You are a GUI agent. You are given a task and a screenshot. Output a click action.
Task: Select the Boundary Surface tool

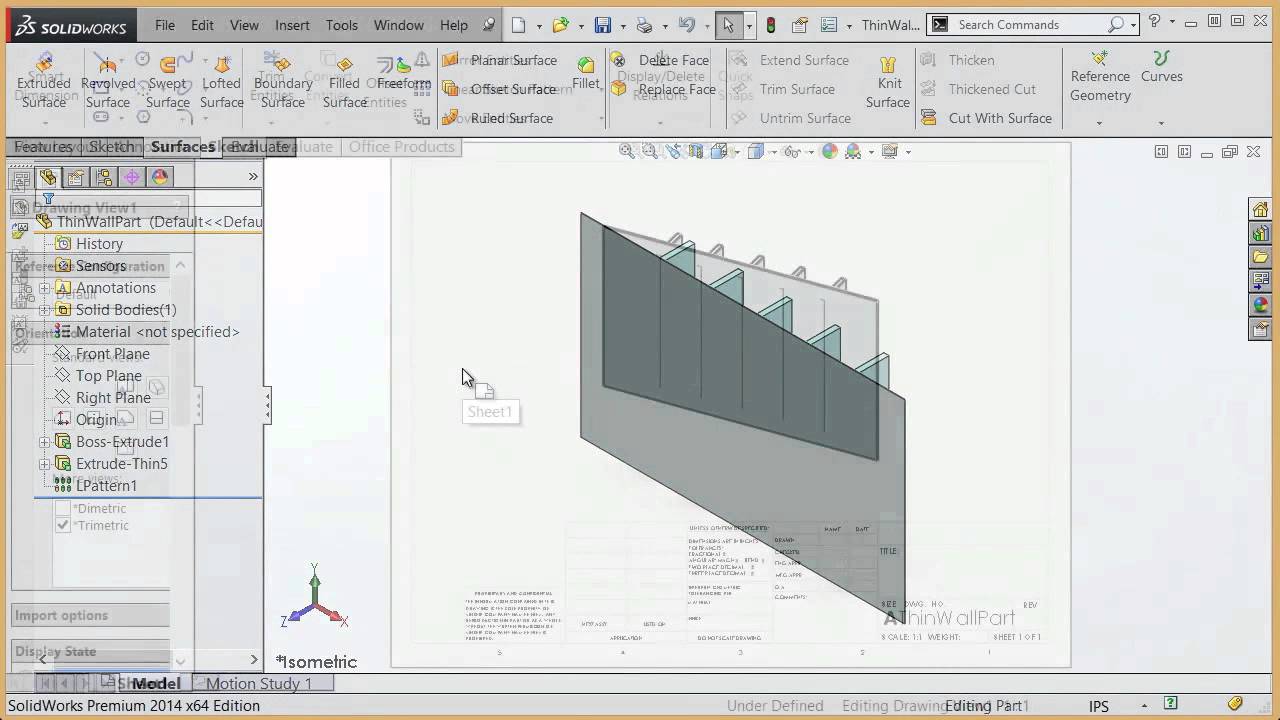(x=283, y=82)
